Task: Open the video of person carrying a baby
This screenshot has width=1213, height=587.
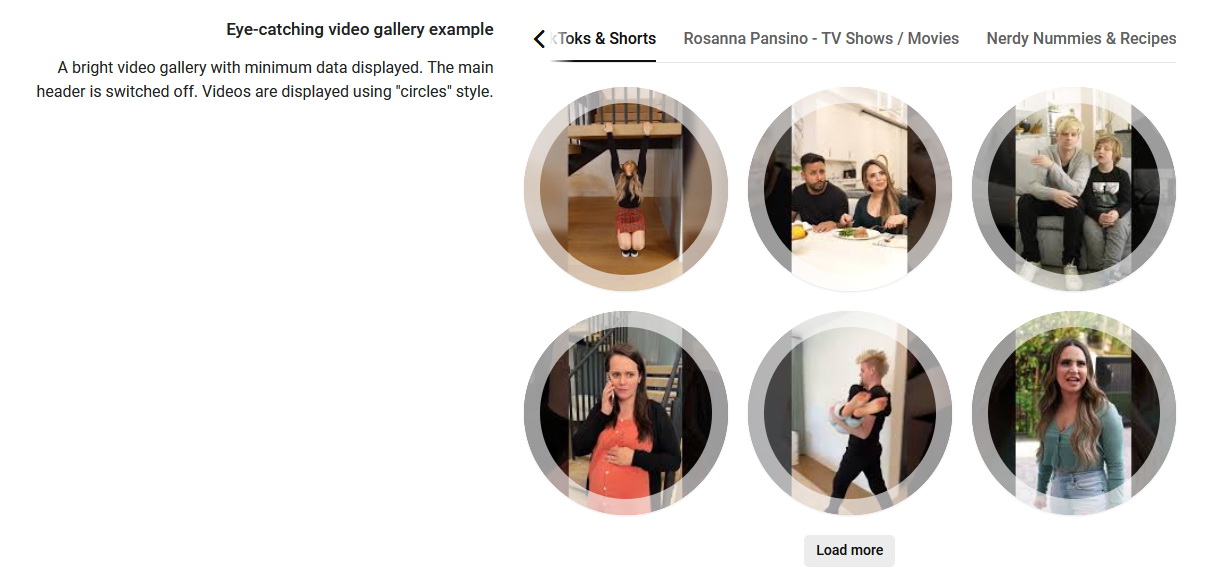Action: click(850, 413)
